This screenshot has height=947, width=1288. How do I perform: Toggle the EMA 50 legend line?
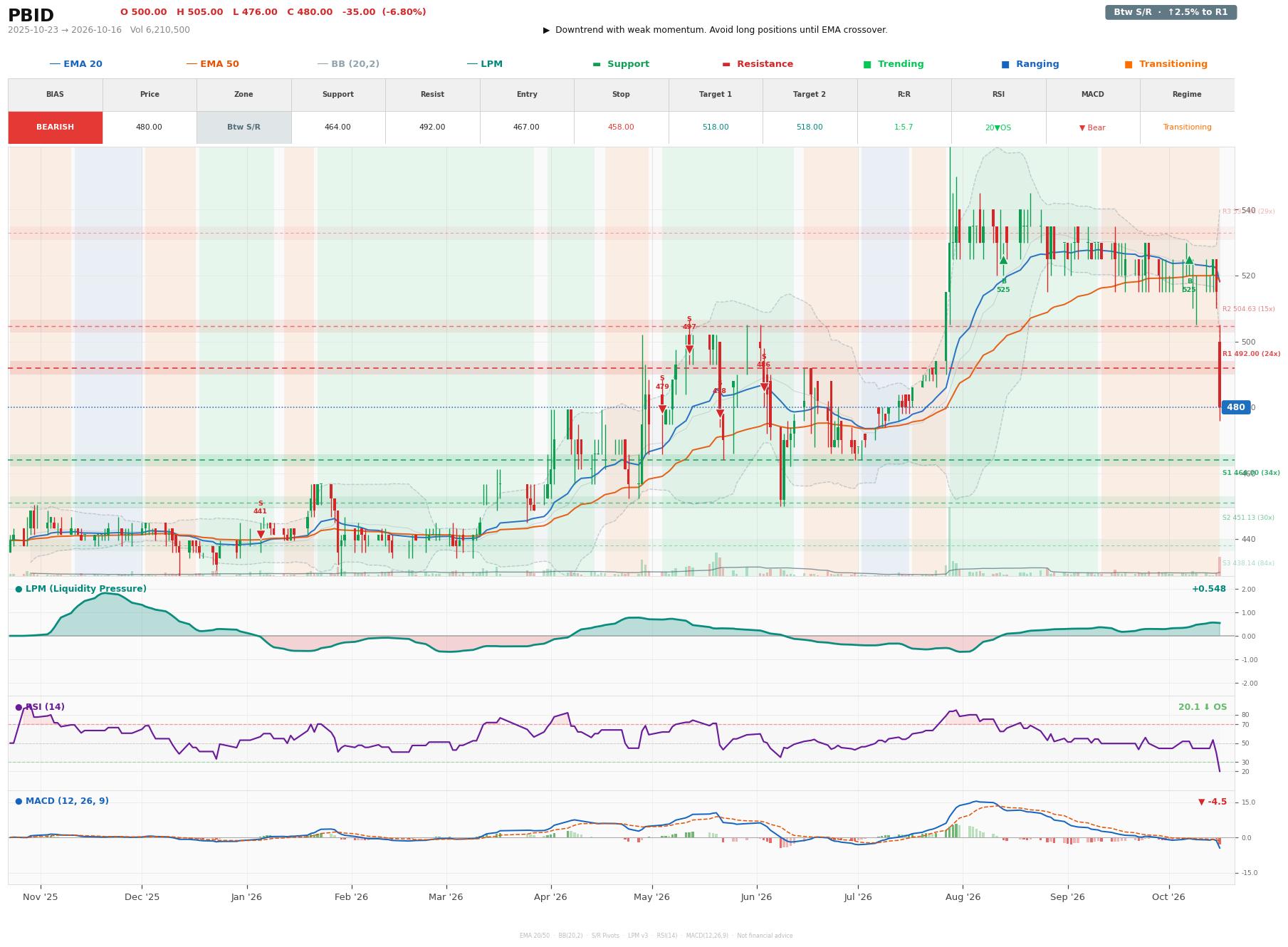tap(212, 64)
